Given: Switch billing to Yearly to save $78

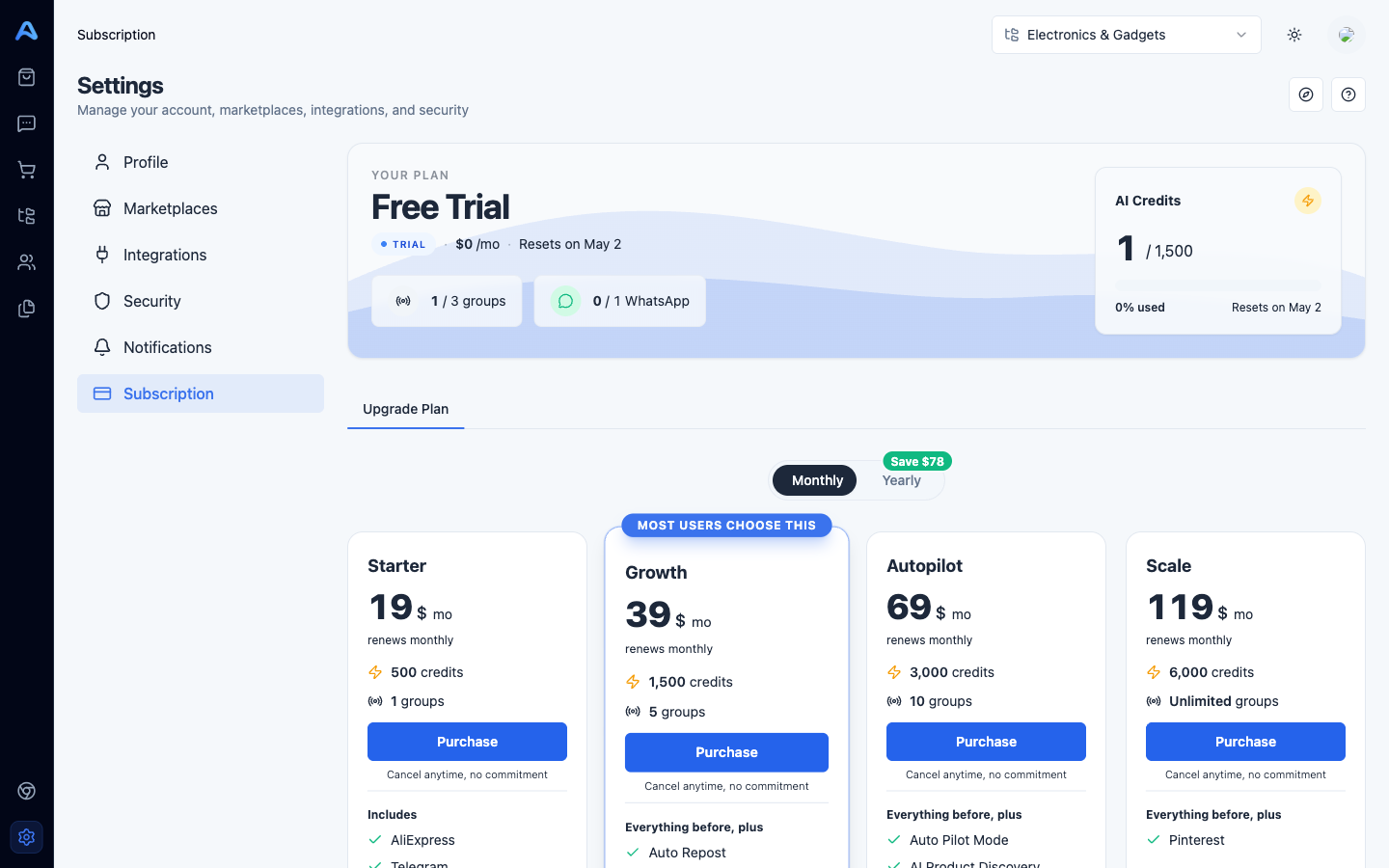Looking at the screenshot, I should (901, 479).
